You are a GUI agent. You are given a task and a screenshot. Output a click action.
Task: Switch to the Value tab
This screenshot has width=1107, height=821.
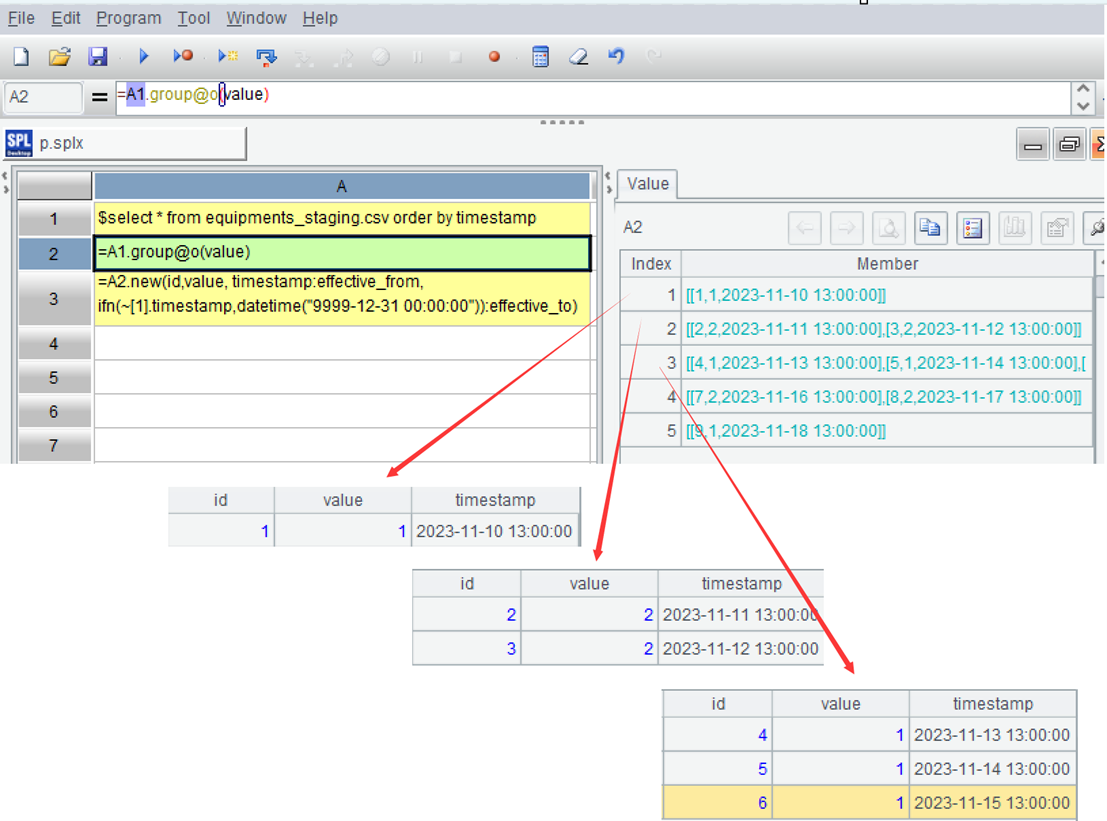(x=647, y=184)
